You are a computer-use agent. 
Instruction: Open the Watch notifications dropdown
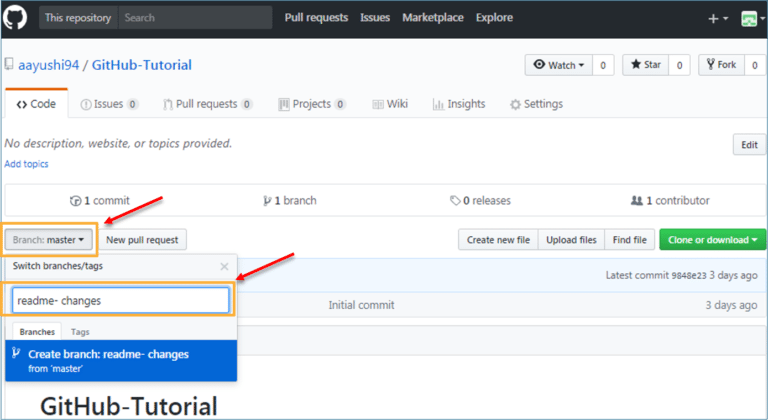click(557, 65)
